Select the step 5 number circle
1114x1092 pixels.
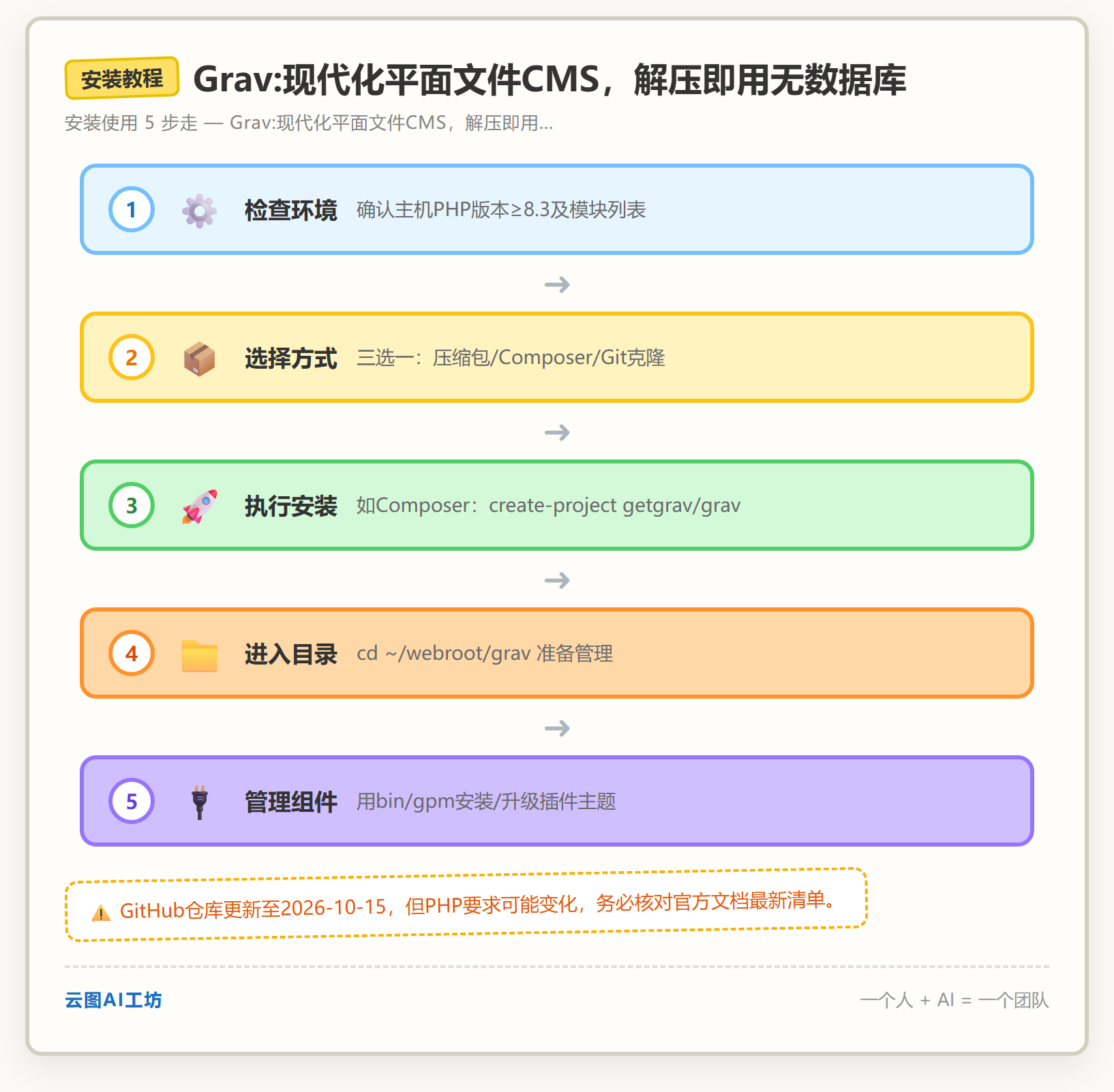coord(132,801)
